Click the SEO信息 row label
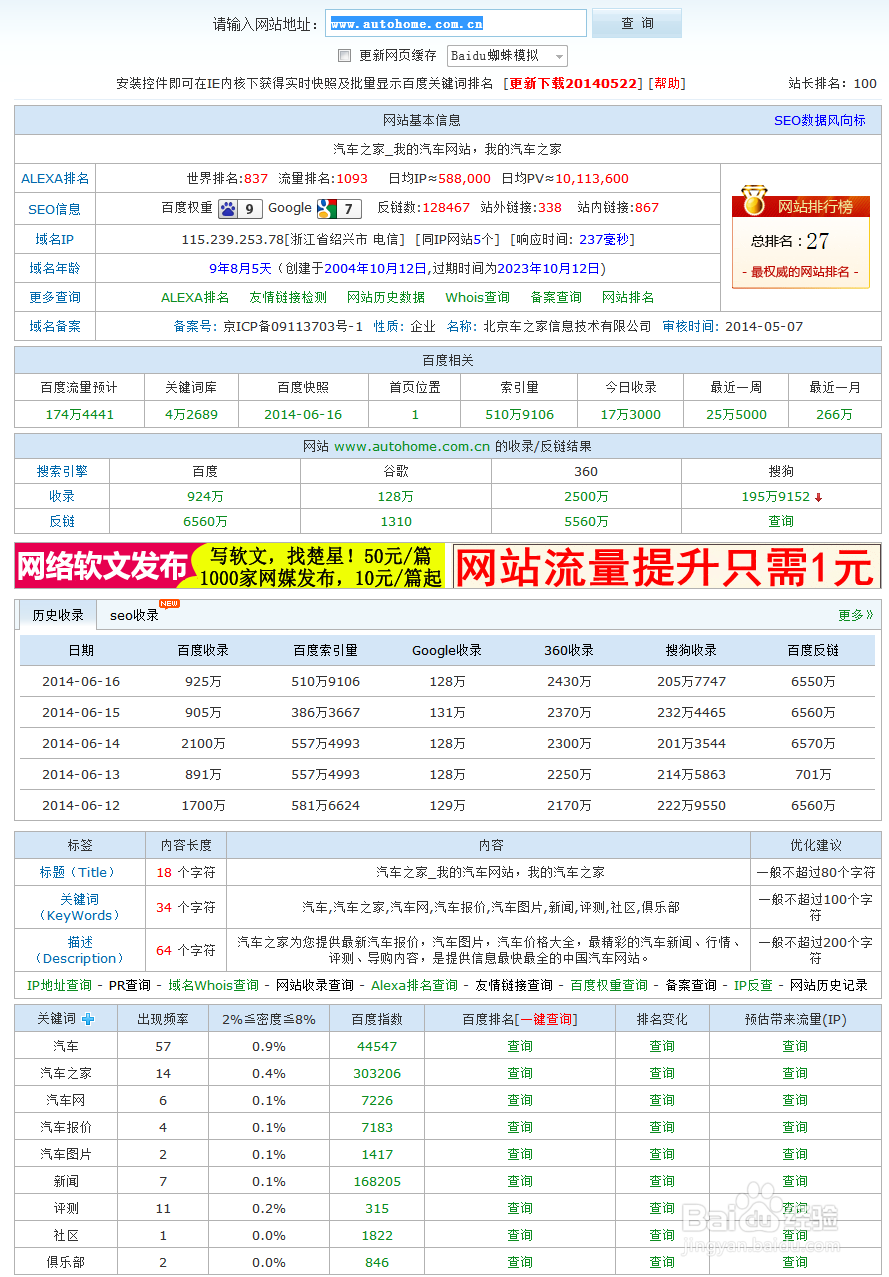 click(x=55, y=209)
